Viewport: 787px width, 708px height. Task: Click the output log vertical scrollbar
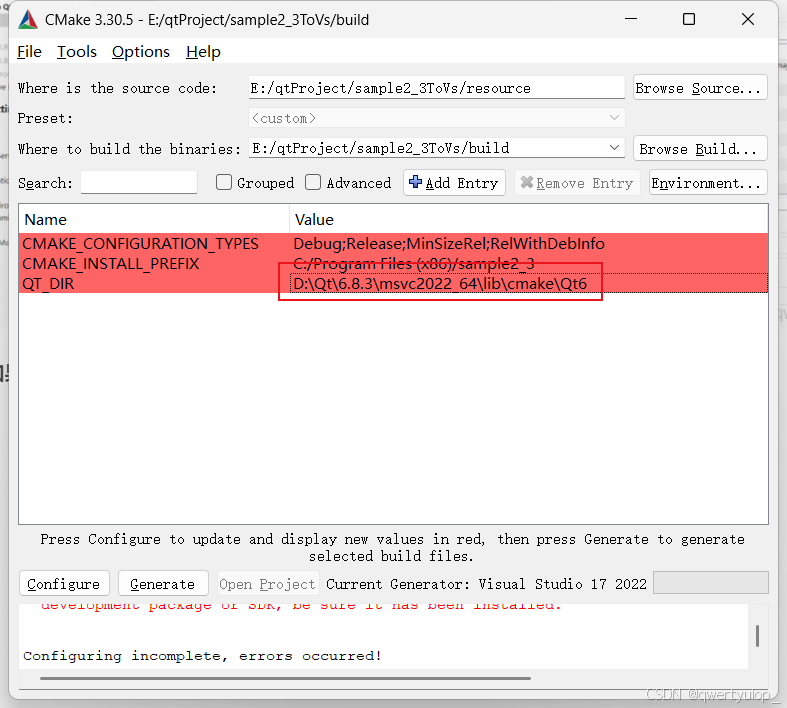757,636
